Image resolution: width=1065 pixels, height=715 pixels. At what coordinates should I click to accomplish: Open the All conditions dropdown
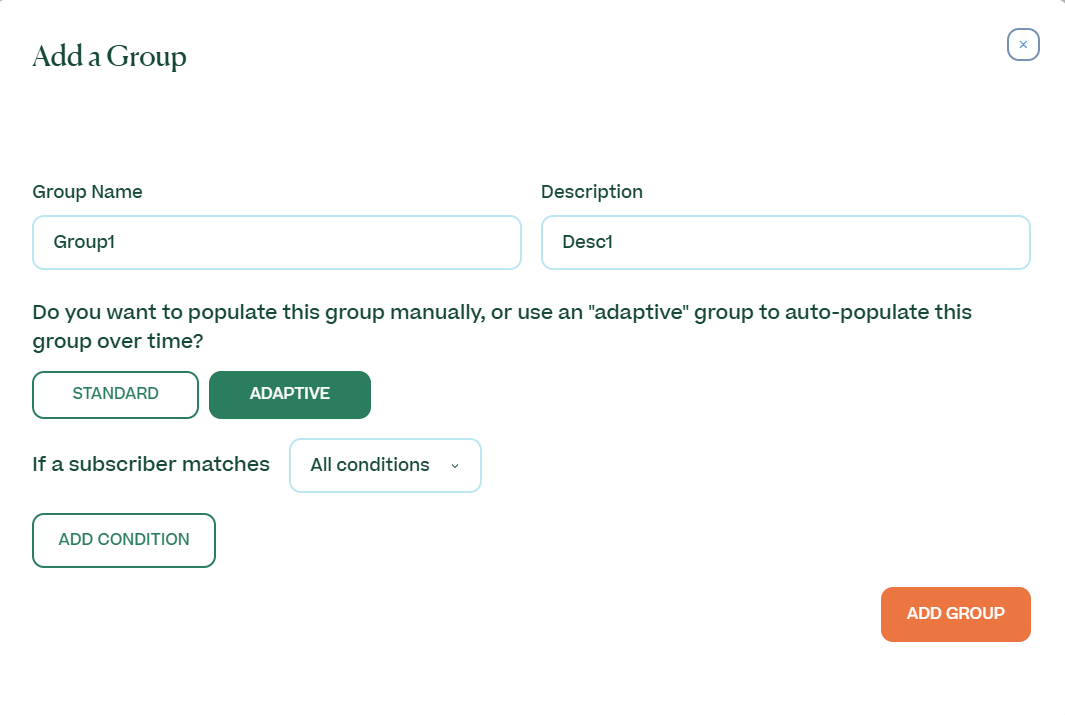tap(385, 465)
